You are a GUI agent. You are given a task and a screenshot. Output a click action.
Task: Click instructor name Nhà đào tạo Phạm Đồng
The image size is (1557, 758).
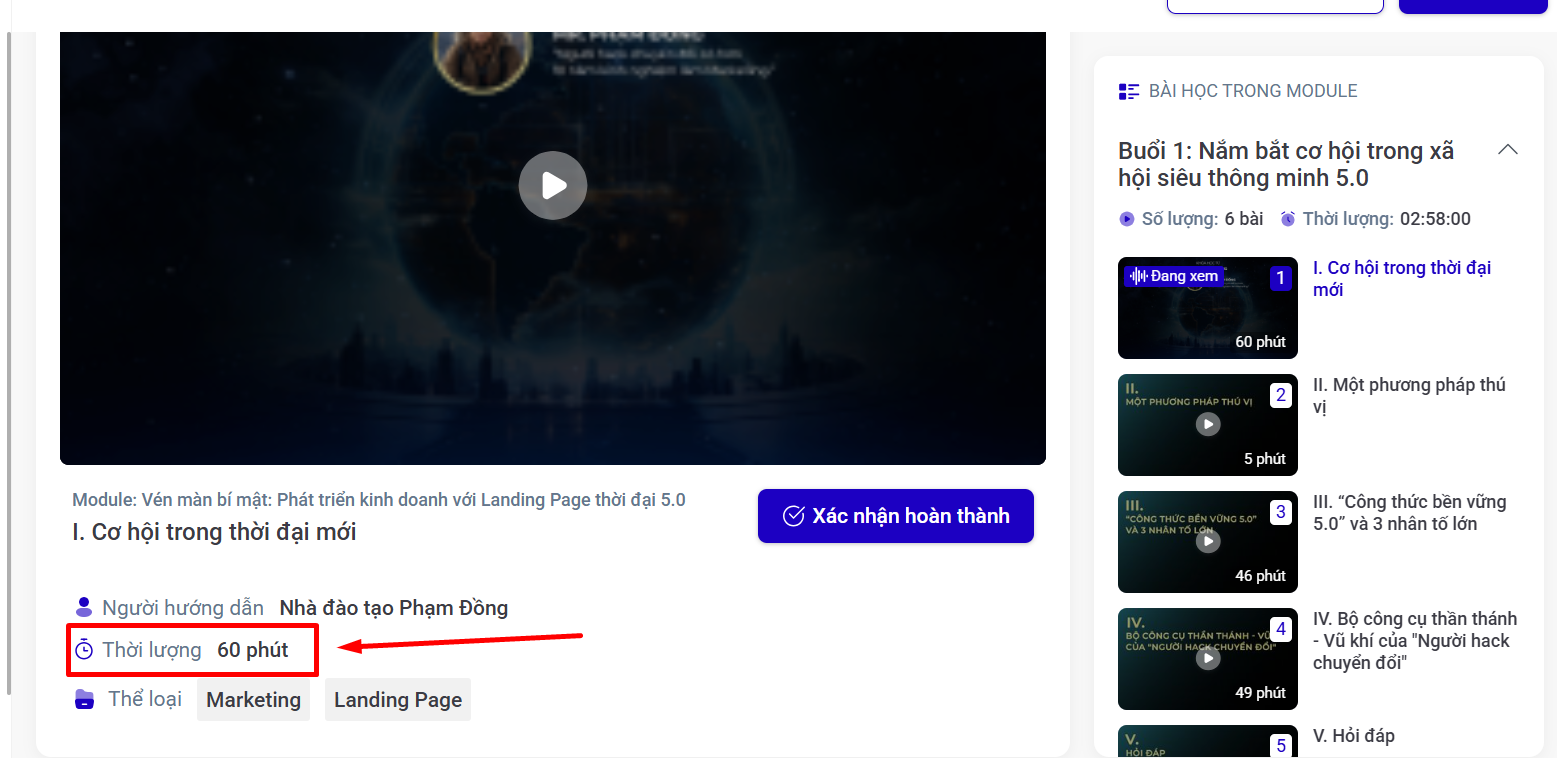tap(394, 608)
